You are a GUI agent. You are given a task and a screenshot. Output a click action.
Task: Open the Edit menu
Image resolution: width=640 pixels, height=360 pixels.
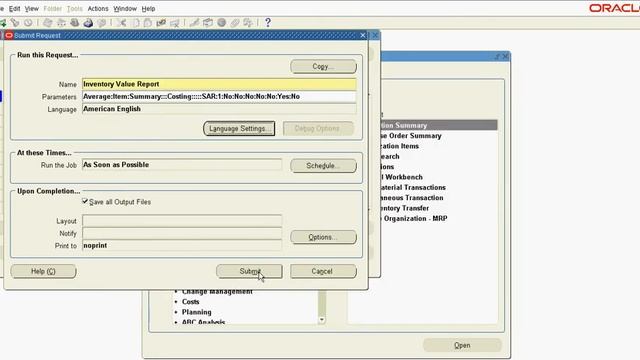click(14, 9)
